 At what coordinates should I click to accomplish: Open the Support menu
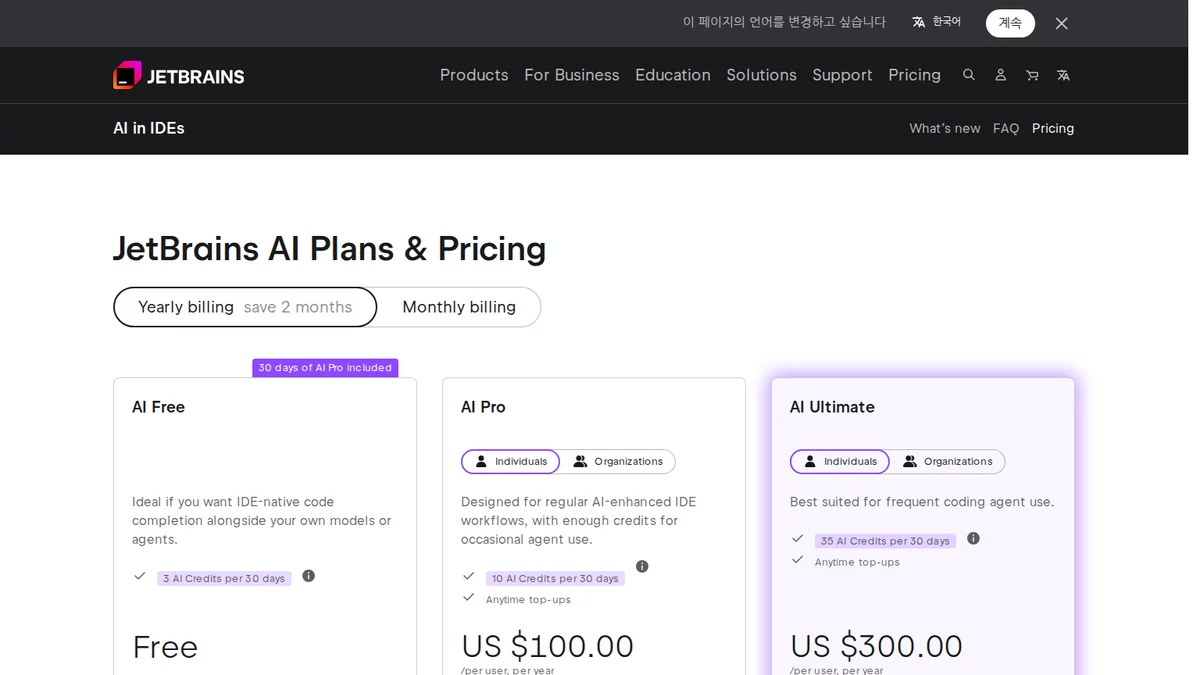(842, 75)
